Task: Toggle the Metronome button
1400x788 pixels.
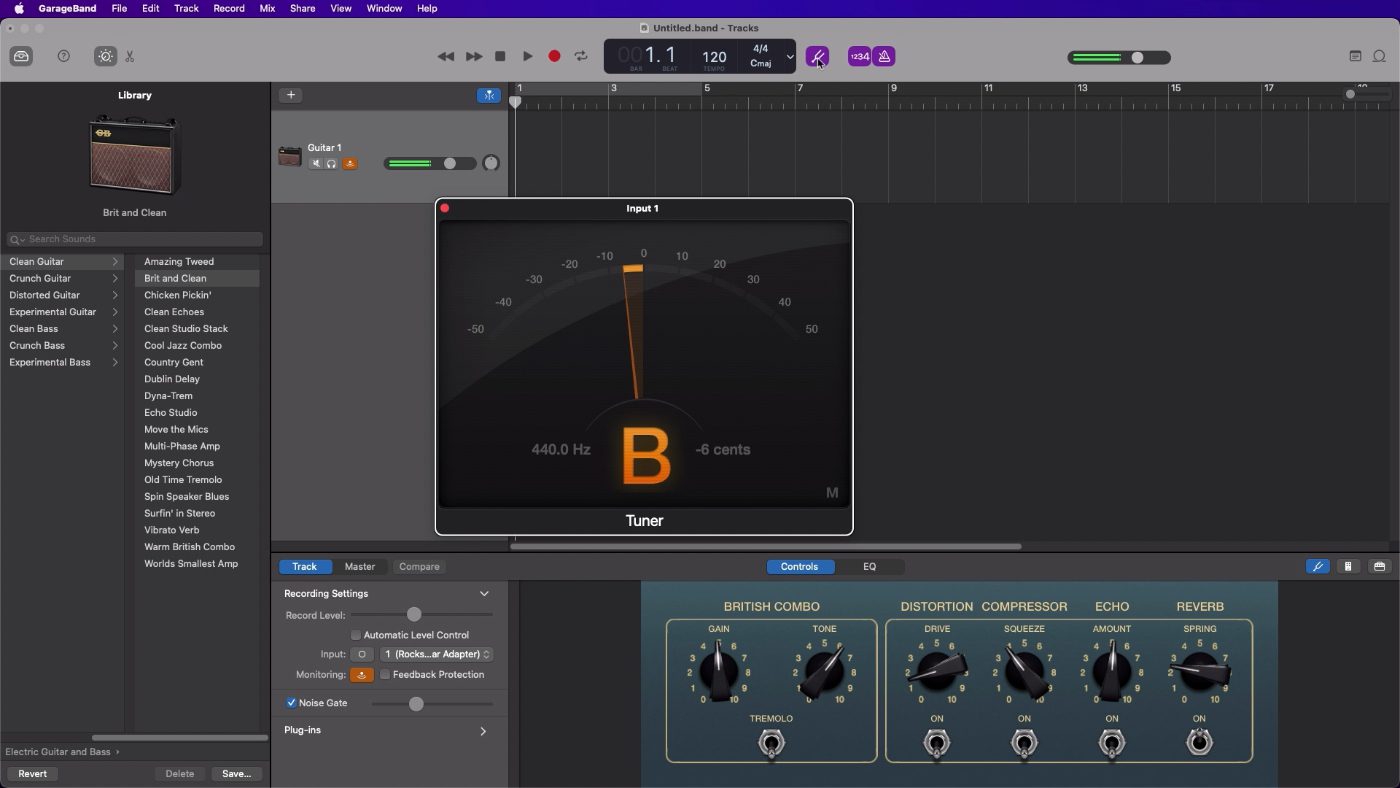Action: [x=884, y=57]
